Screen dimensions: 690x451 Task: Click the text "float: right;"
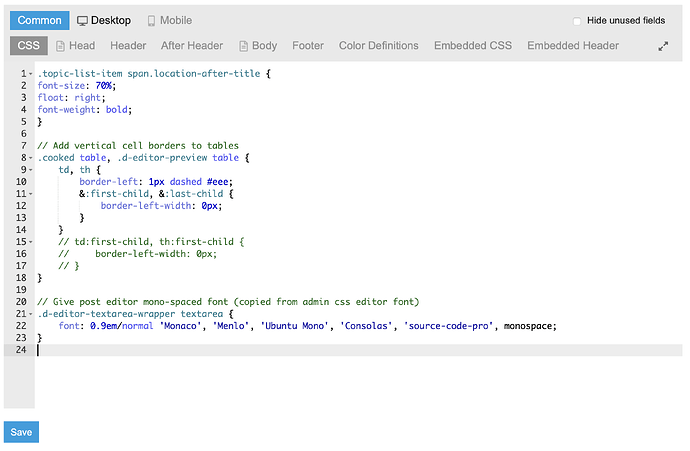point(71,98)
